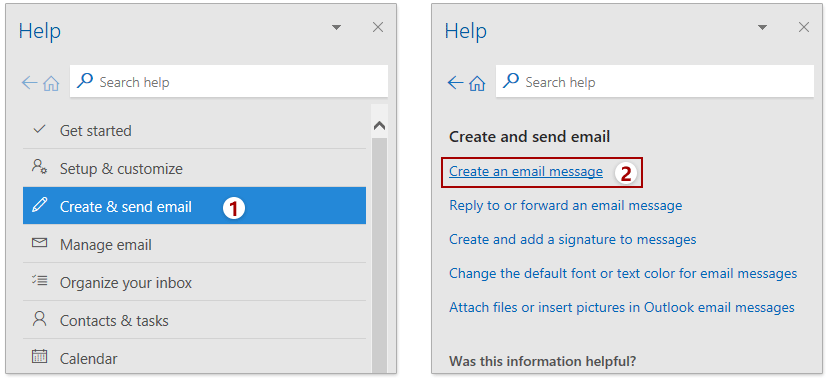
Task: Open the Organize your inbox topic
Action: point(194,282)
